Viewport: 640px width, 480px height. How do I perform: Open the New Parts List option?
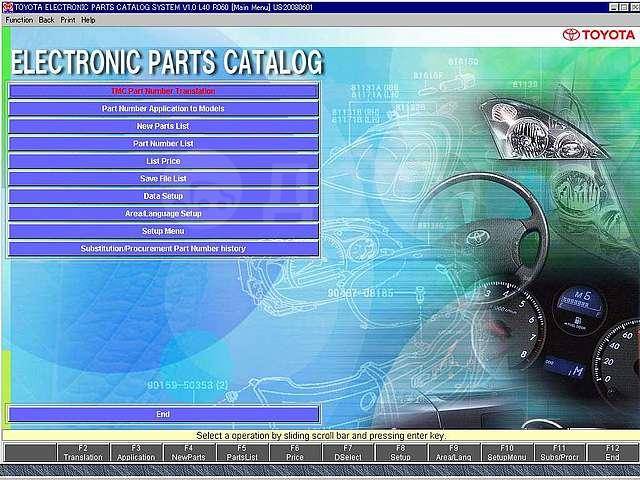click(163, 126)
